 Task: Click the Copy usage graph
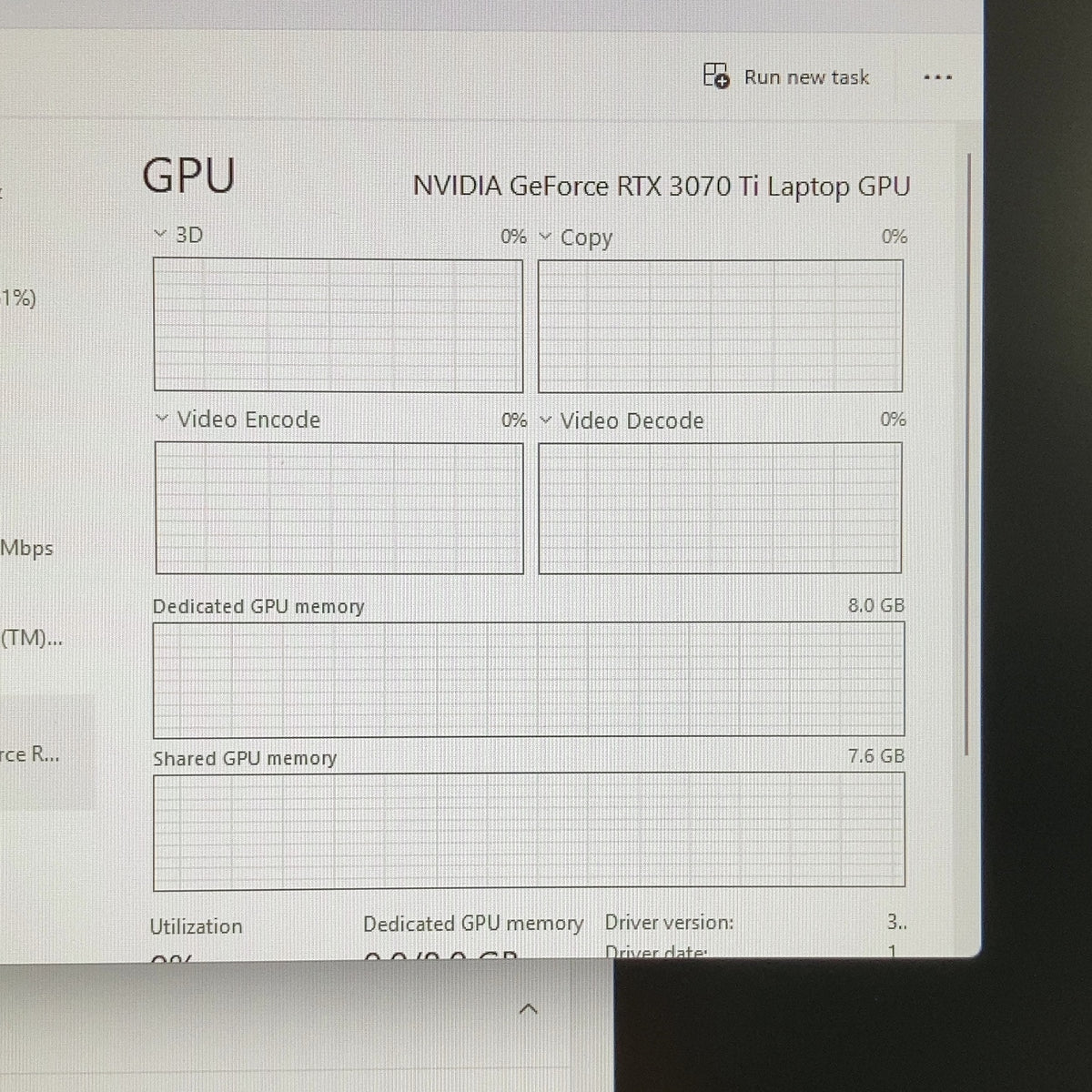(721, 326)
